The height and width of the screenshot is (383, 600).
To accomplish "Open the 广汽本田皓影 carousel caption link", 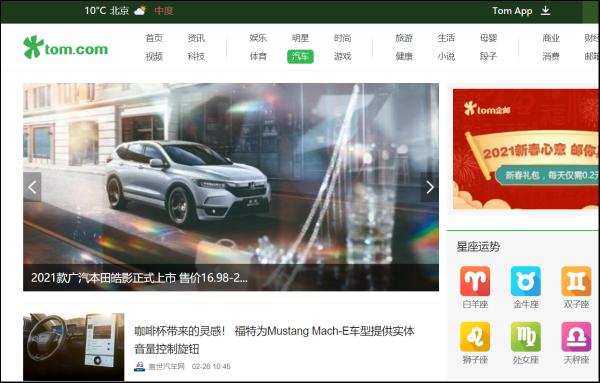I will click(x=139, y=277).
